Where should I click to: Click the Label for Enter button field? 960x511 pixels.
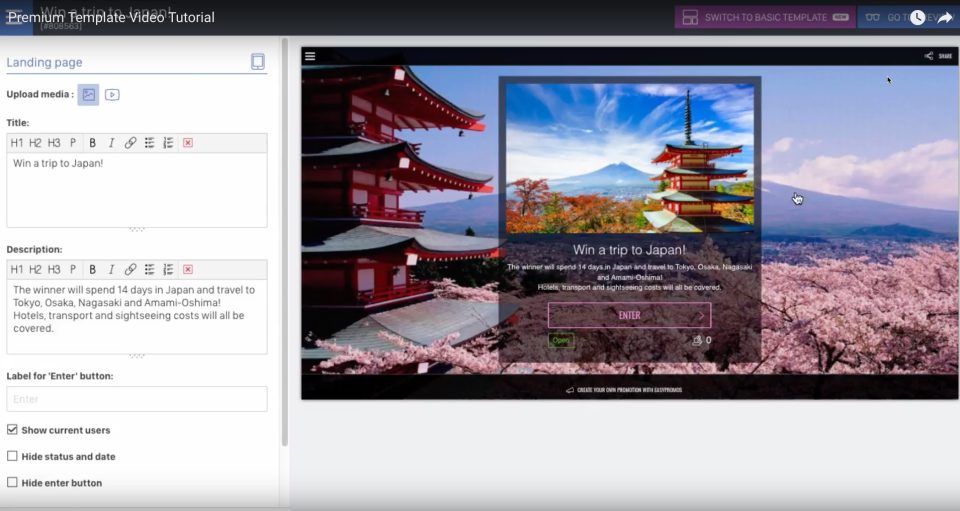coord(137,399)
